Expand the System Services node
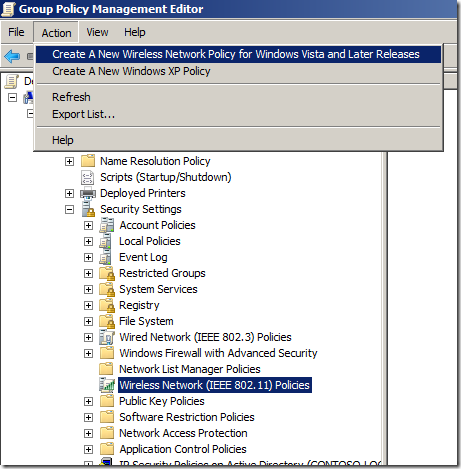Image resolution: width=461 pixels, height=469 pixels. [x=88, y=289]
